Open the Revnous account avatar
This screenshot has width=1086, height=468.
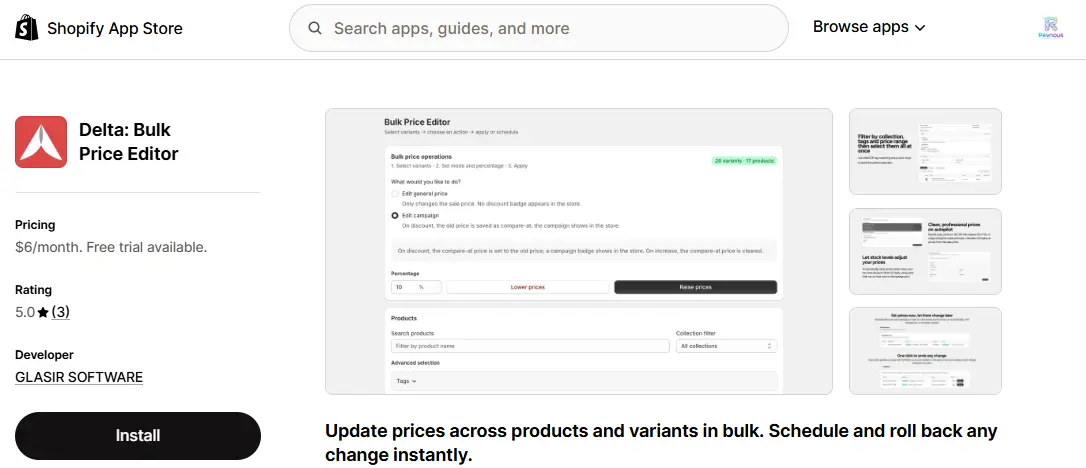point(1051,28)
